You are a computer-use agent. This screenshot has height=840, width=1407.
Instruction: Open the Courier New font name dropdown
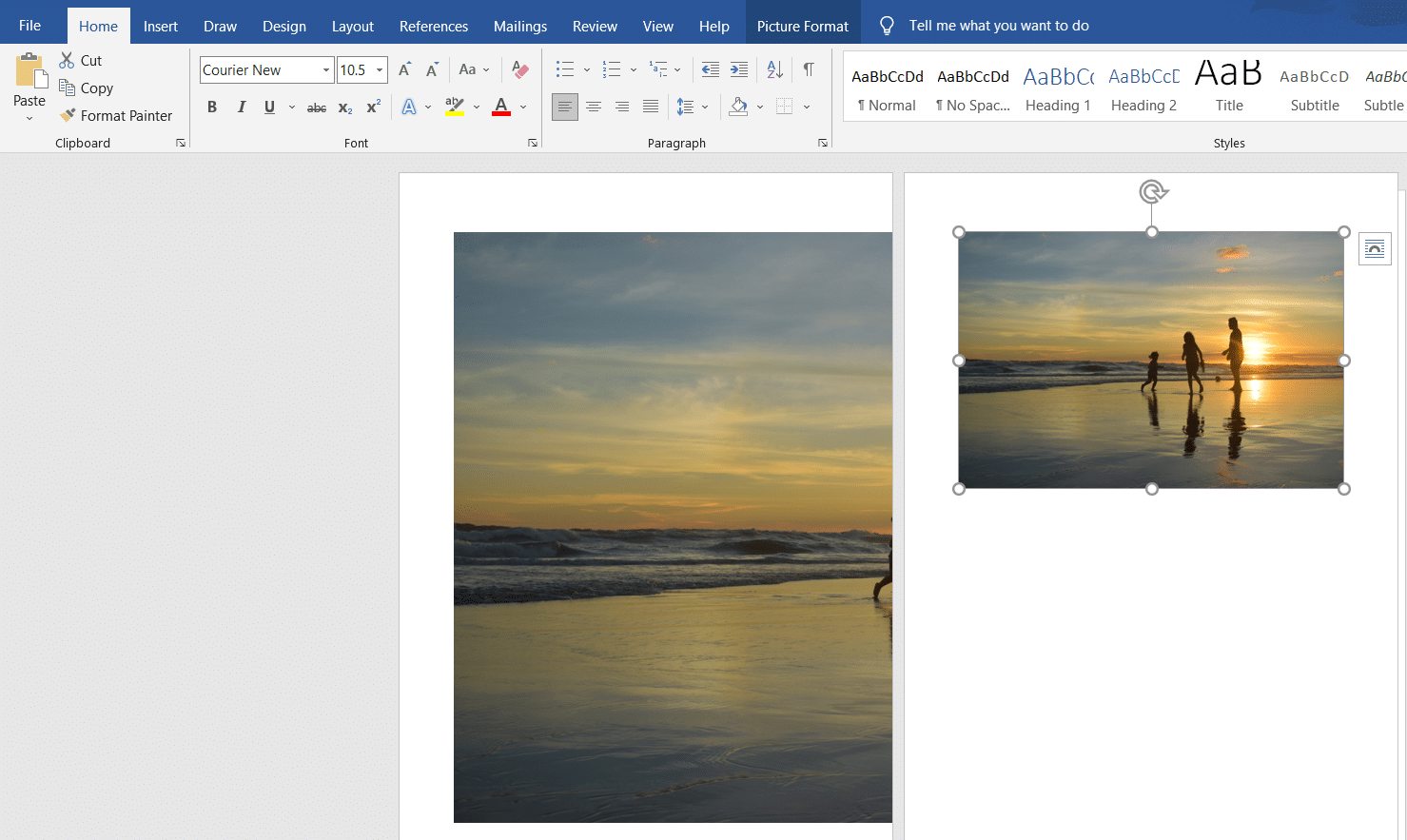click(326, 70)
